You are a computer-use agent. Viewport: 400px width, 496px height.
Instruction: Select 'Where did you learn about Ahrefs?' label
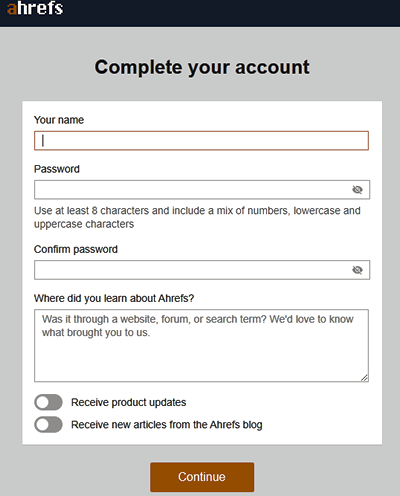[114, 298]
